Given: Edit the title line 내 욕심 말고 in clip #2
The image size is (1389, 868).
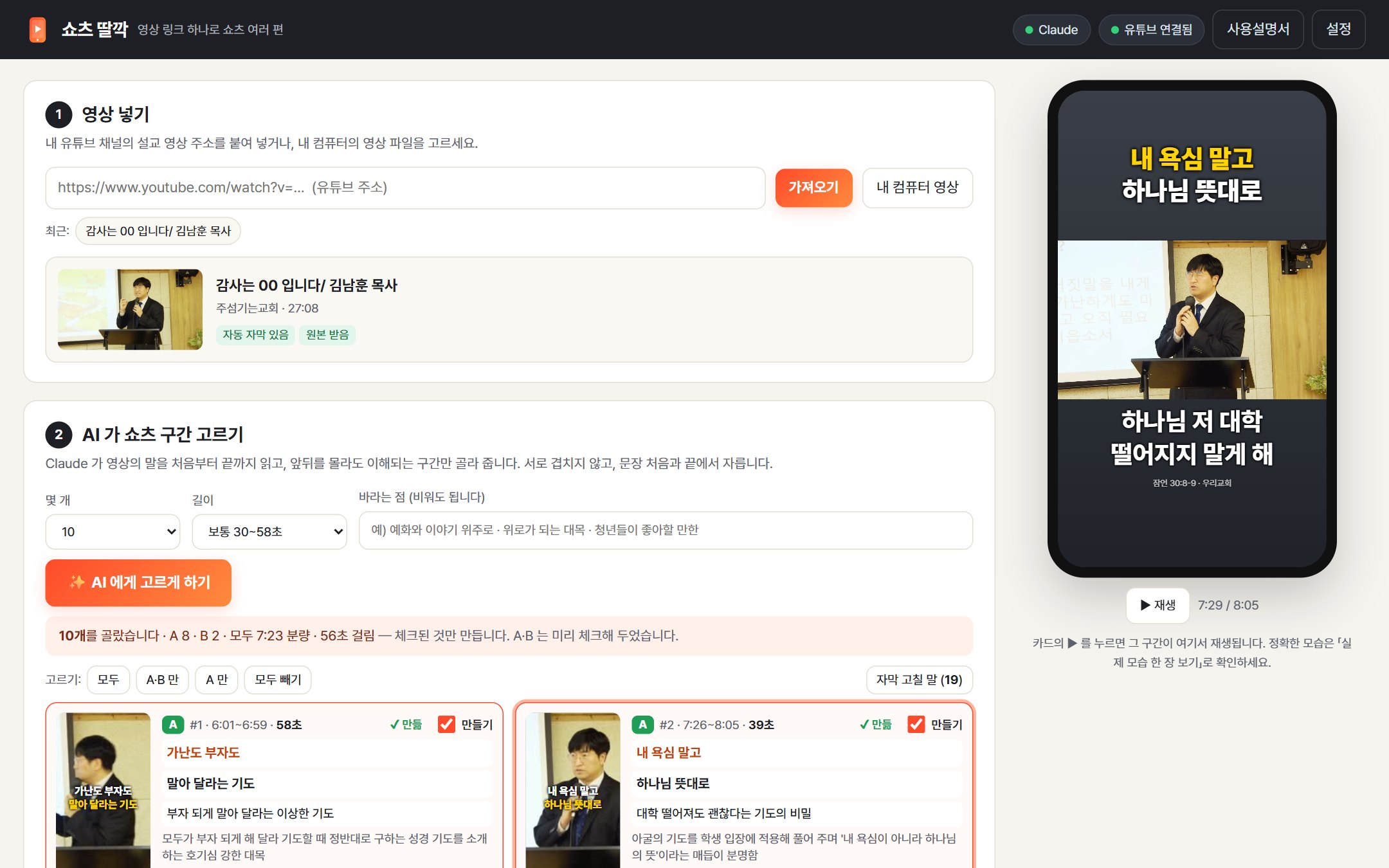Looking at the screenshot, I should point(797,753).
